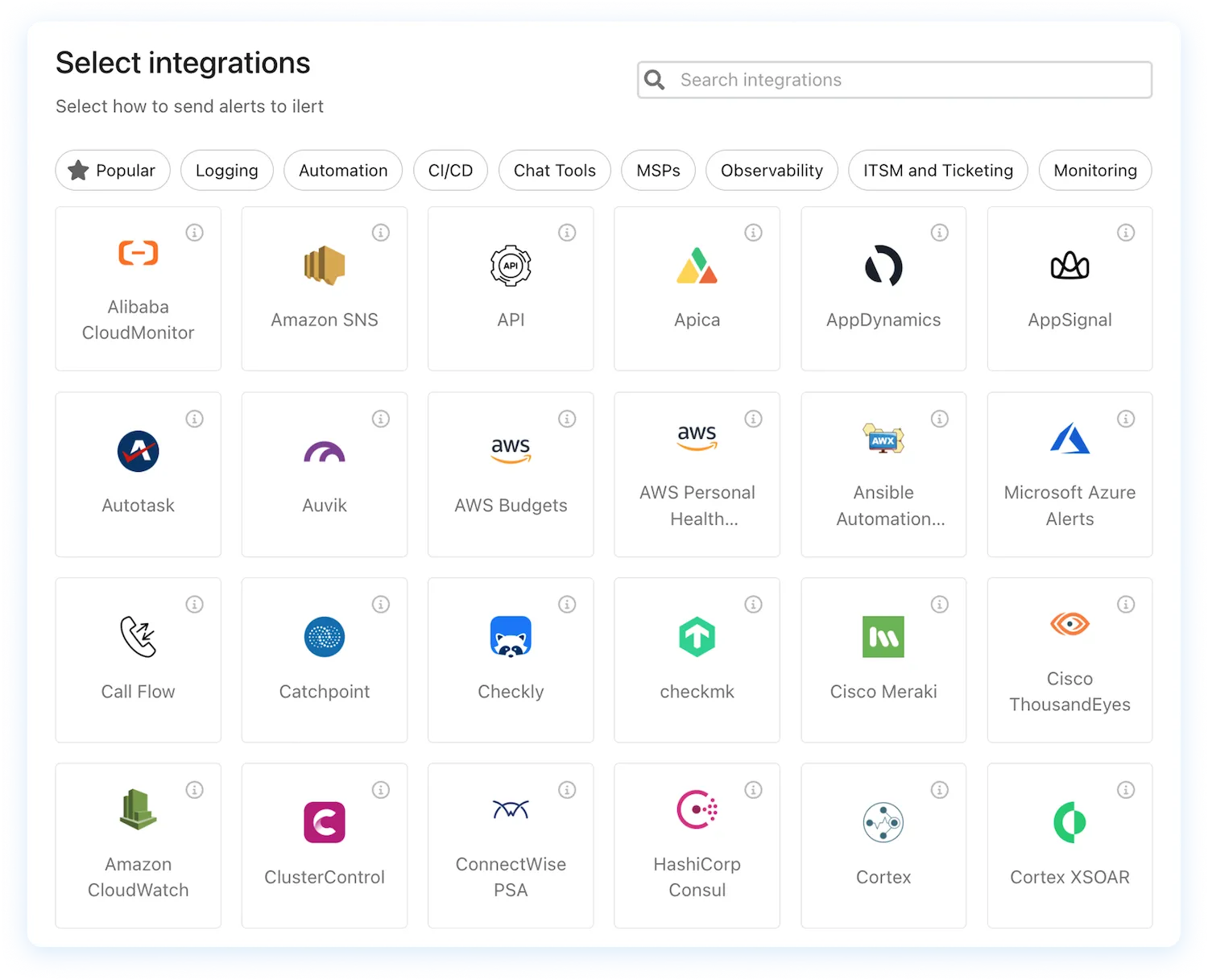Click the Alibaba CloudMonitor logo icon
The height and width of the screenshot is (980, 1208).
139,253
